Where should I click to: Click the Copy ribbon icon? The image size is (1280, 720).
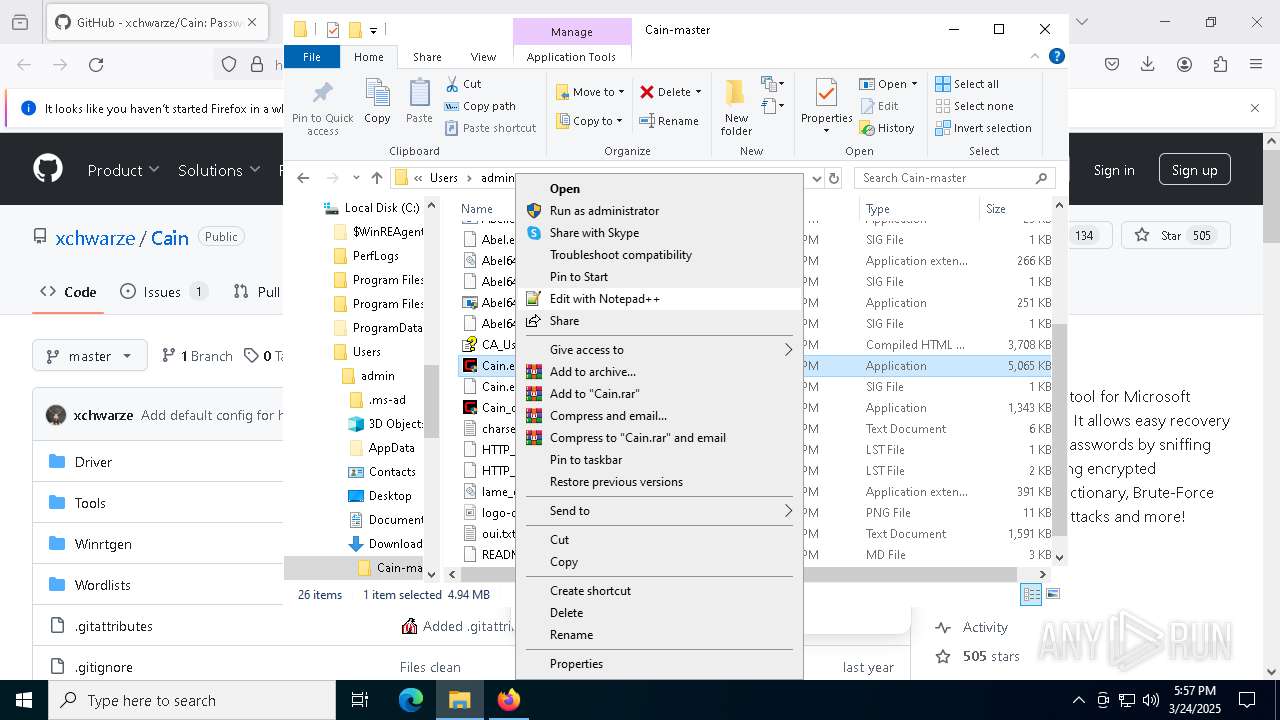(377, 101)
